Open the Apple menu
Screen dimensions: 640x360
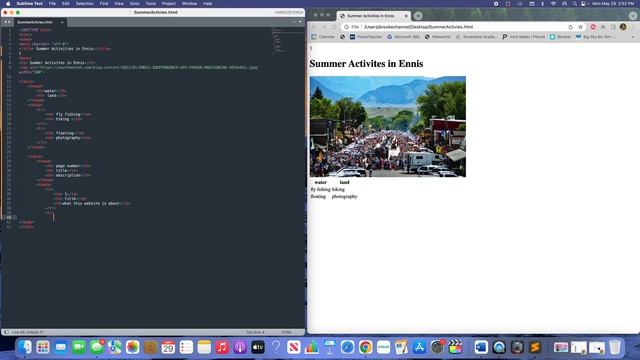(x=8, y=4)
